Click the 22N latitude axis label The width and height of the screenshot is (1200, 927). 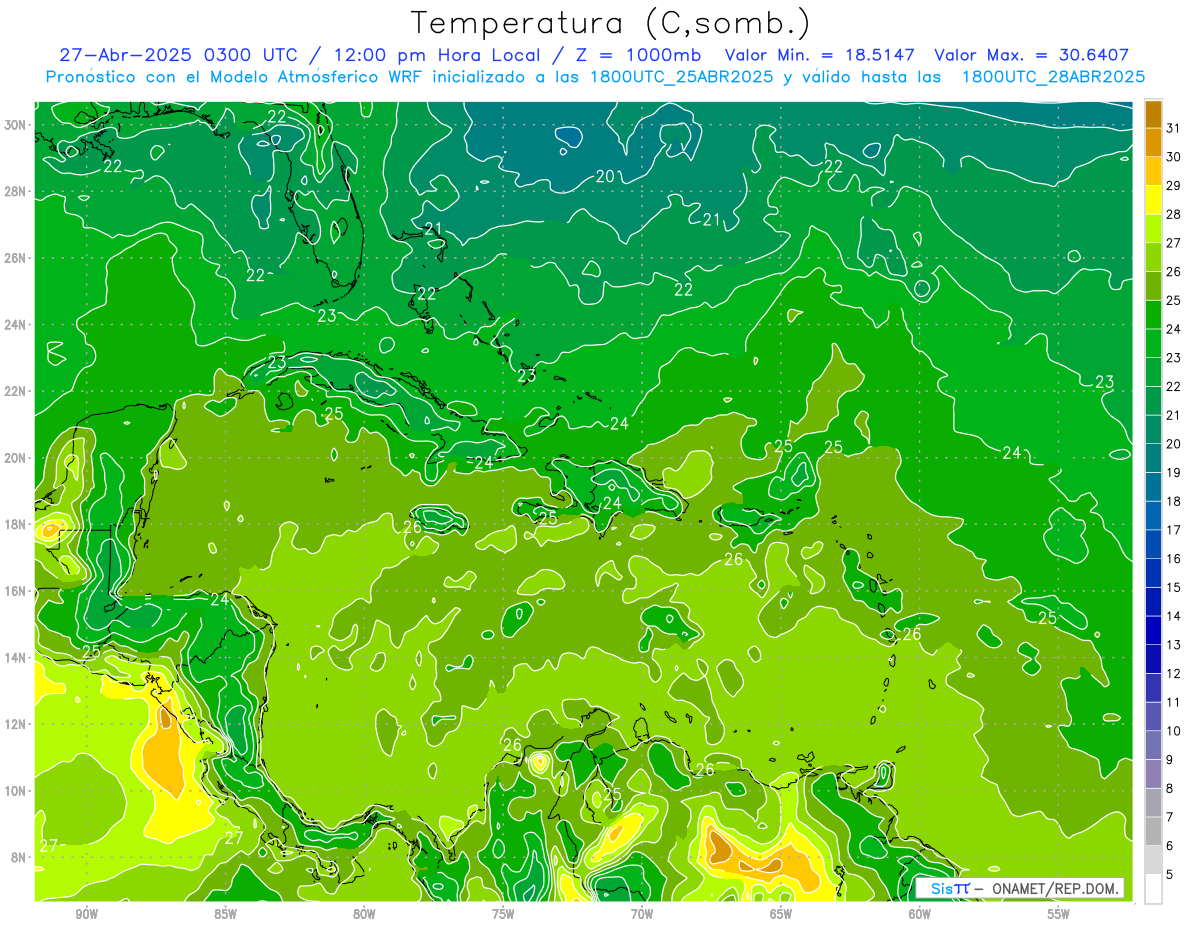click(14, 391)
